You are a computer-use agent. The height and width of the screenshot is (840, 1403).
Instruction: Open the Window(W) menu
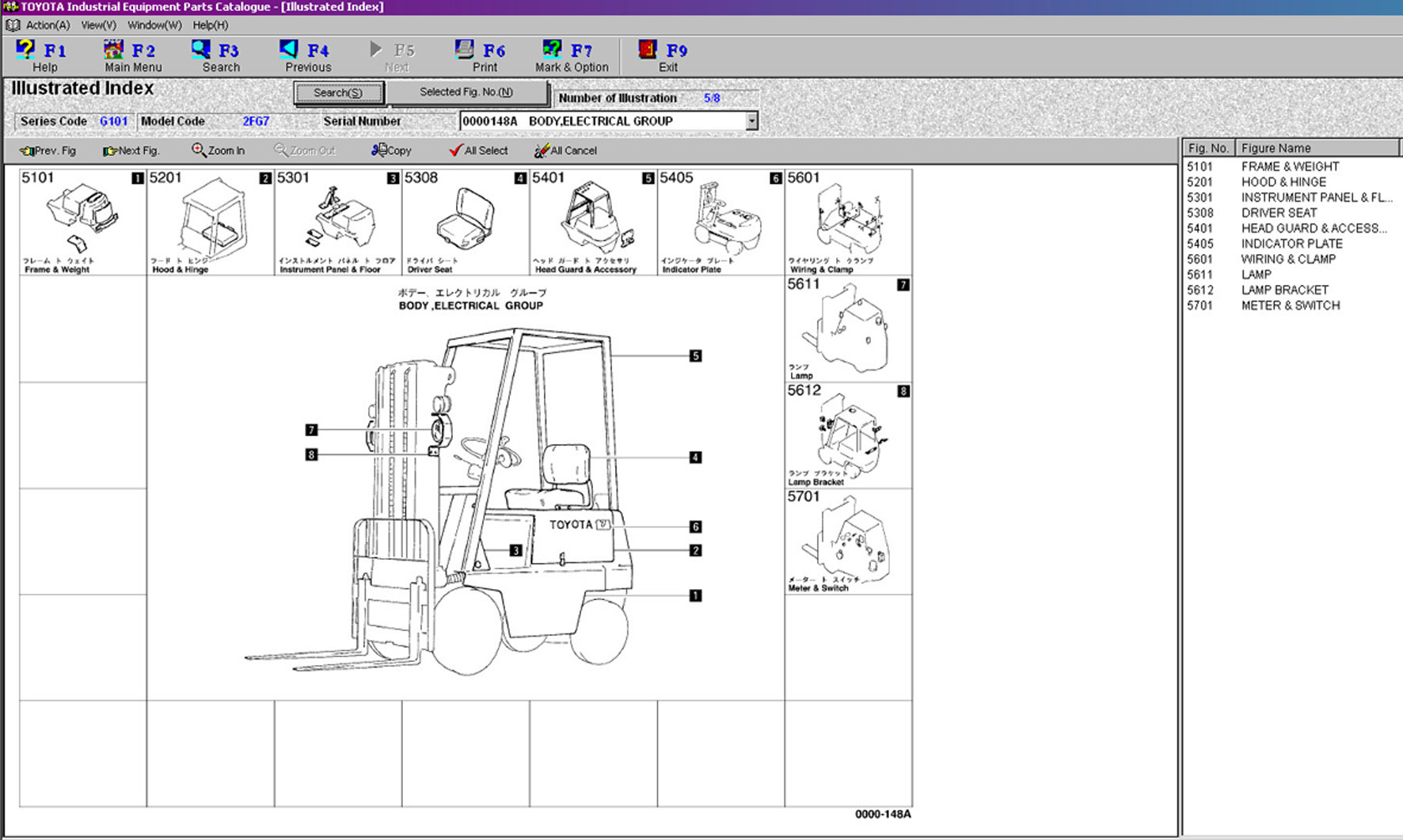tap(154, 25)
